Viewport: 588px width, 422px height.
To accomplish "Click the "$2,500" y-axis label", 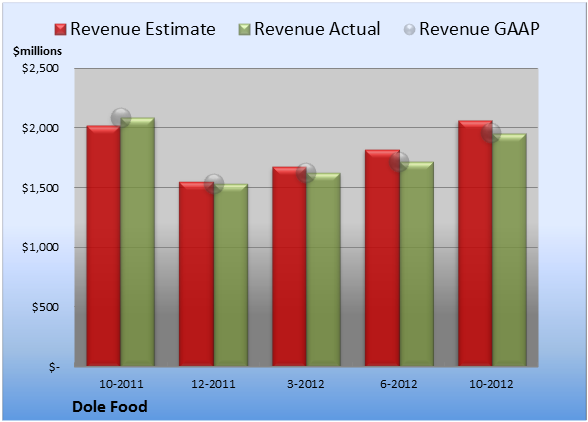I will coord(40,68).
